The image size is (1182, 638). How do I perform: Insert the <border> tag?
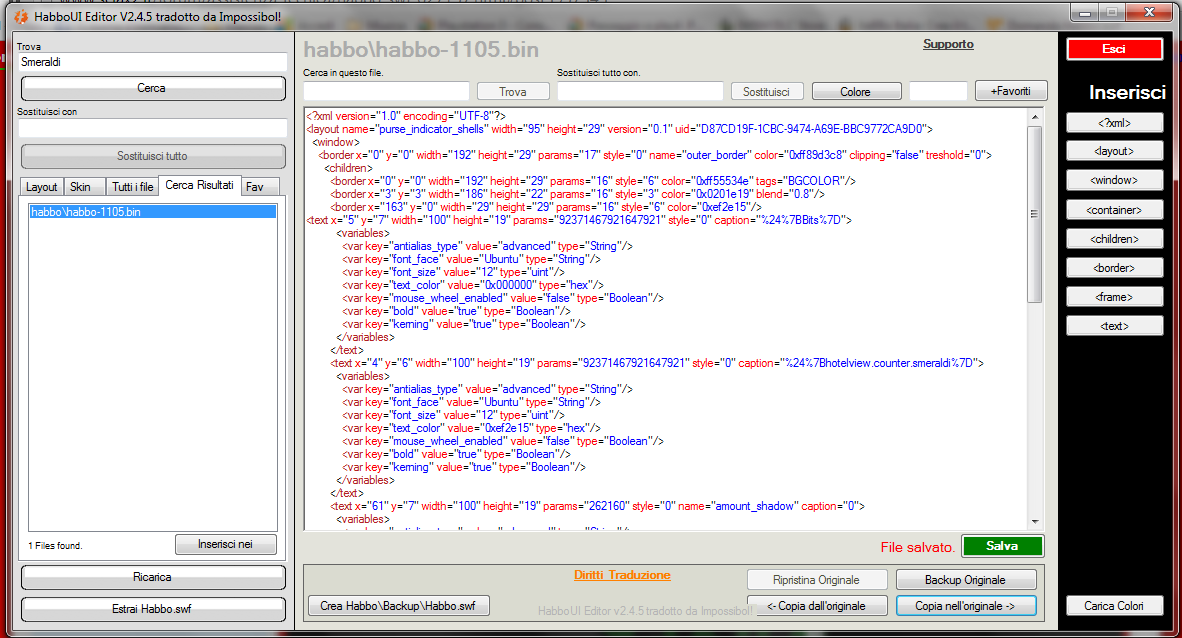pos(1114,268)
